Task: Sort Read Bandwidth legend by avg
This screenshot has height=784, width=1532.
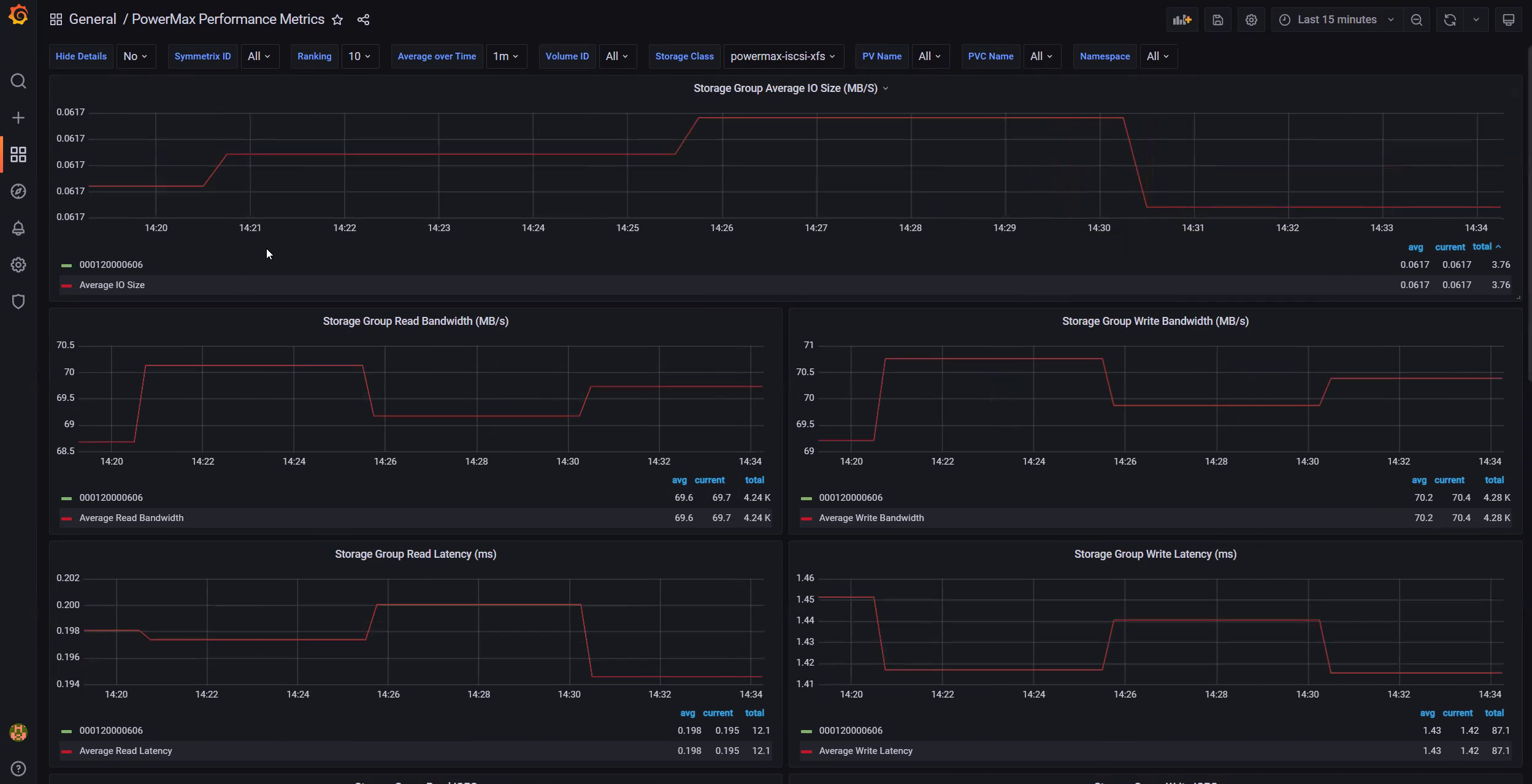Action: (679, 480)
